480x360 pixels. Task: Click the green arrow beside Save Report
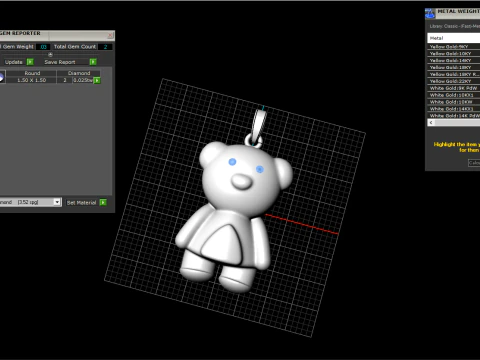[x=93, y=62]
